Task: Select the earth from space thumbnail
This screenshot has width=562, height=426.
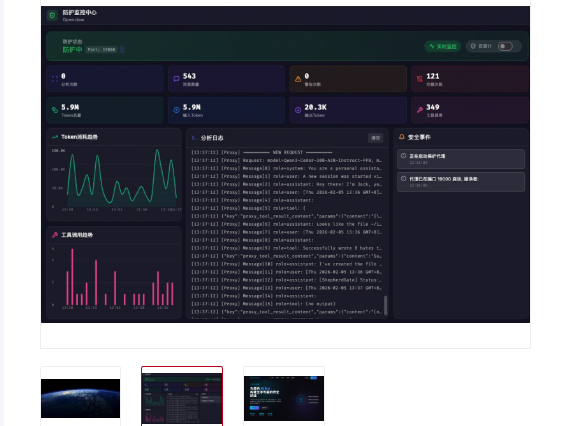Action: [x=80, y=398]
